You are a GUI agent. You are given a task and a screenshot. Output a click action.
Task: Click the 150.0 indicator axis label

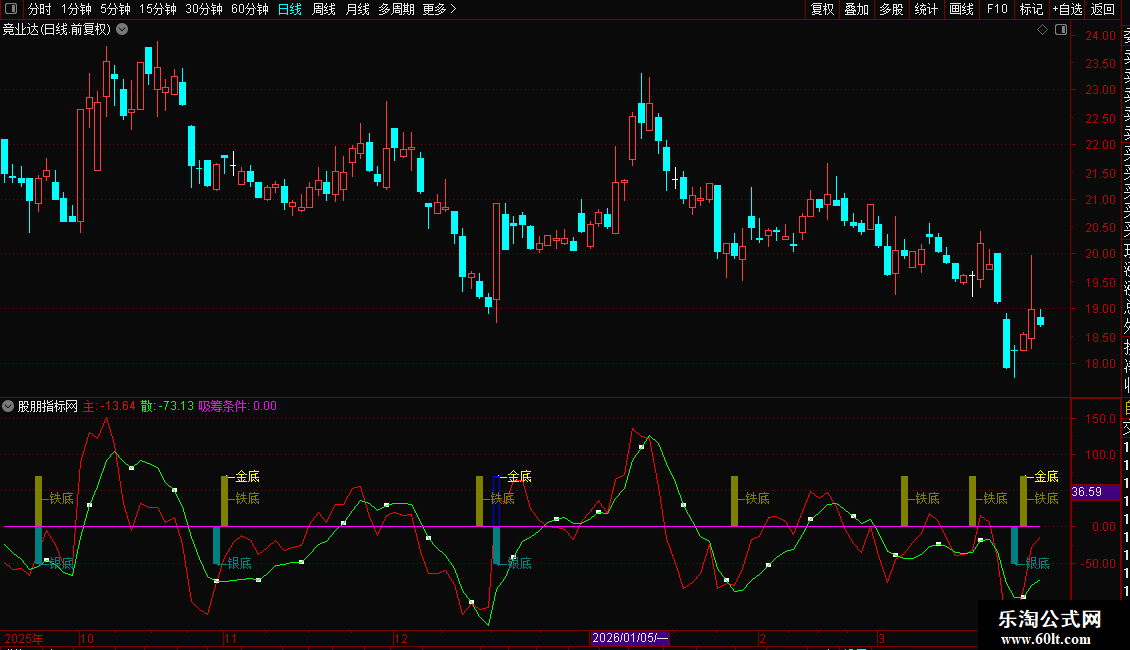tap(1100, 419)
